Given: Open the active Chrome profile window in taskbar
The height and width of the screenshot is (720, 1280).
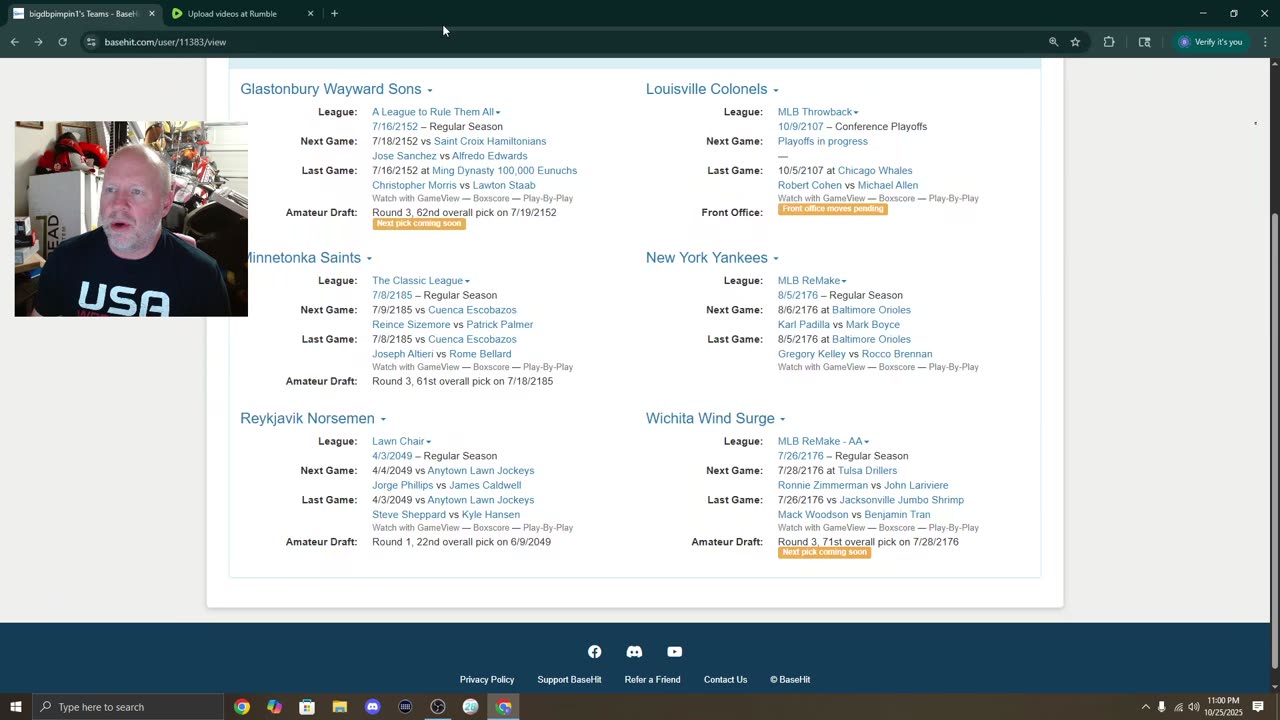Looking at the screenshot, I should (504, 707).
